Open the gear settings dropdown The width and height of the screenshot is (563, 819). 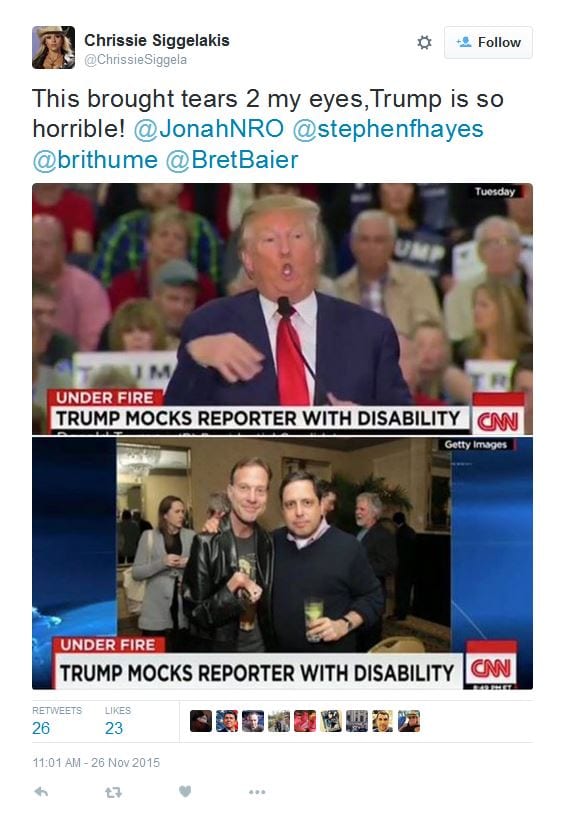click(424, 42)
